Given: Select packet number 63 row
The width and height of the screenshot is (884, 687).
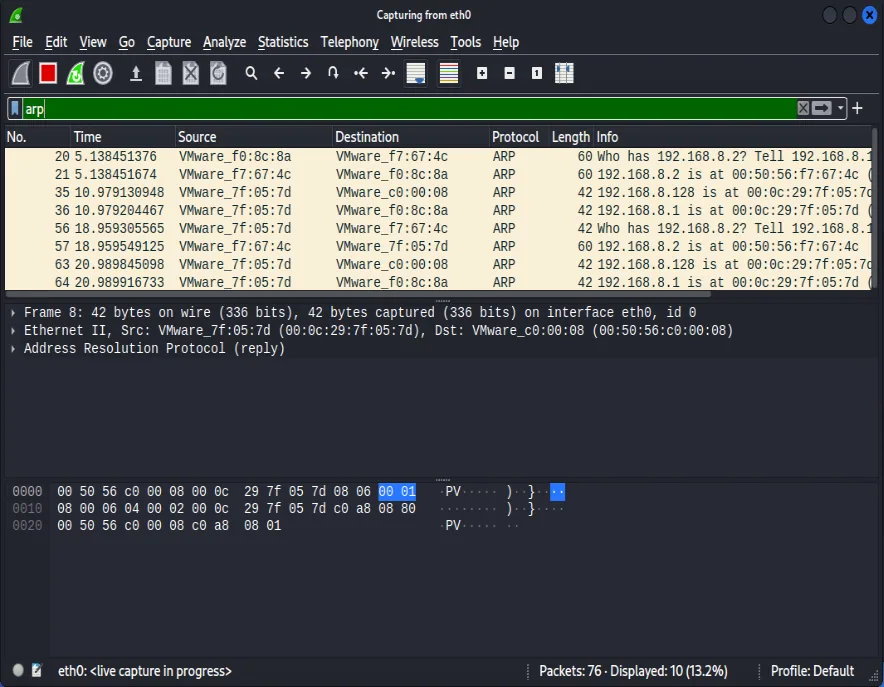Looking at the screenshot, I should [x=437, y=264].
